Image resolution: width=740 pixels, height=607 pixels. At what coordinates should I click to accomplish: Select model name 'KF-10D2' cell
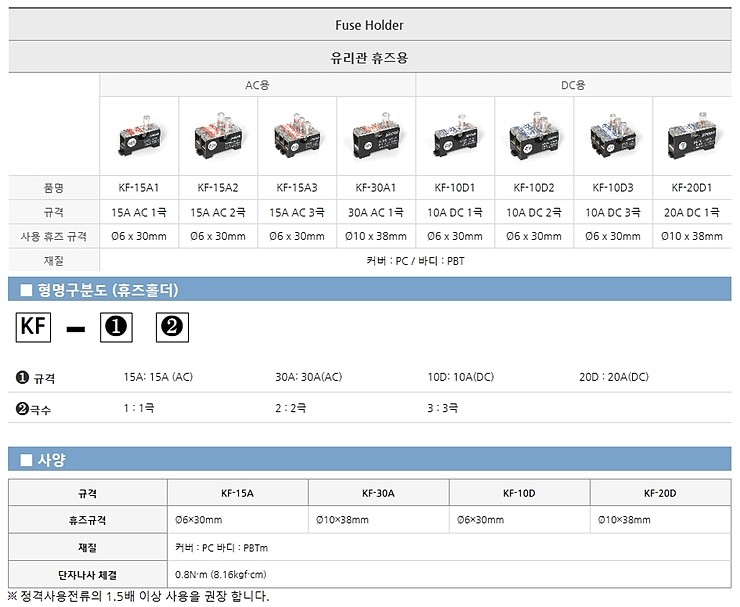[x=534, y=188]
